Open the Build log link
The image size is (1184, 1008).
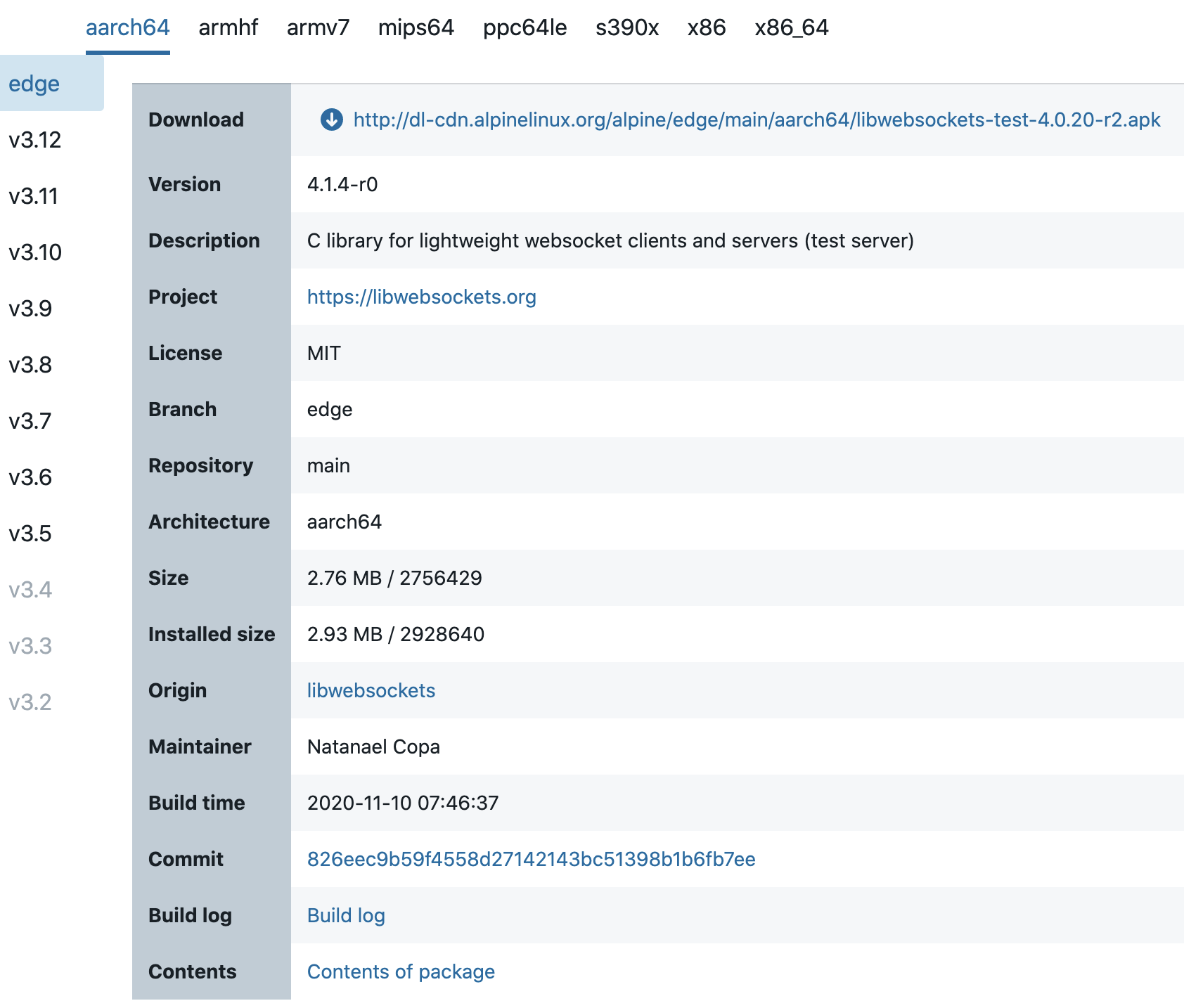(x=346, y=915)
